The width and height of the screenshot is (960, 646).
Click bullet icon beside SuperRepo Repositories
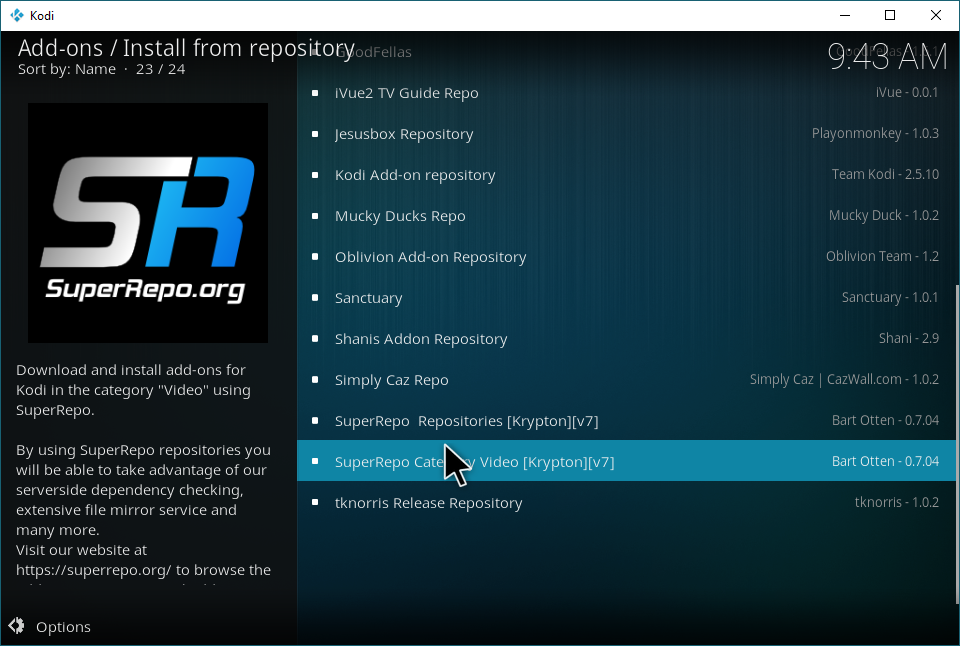tap(315, 421)
